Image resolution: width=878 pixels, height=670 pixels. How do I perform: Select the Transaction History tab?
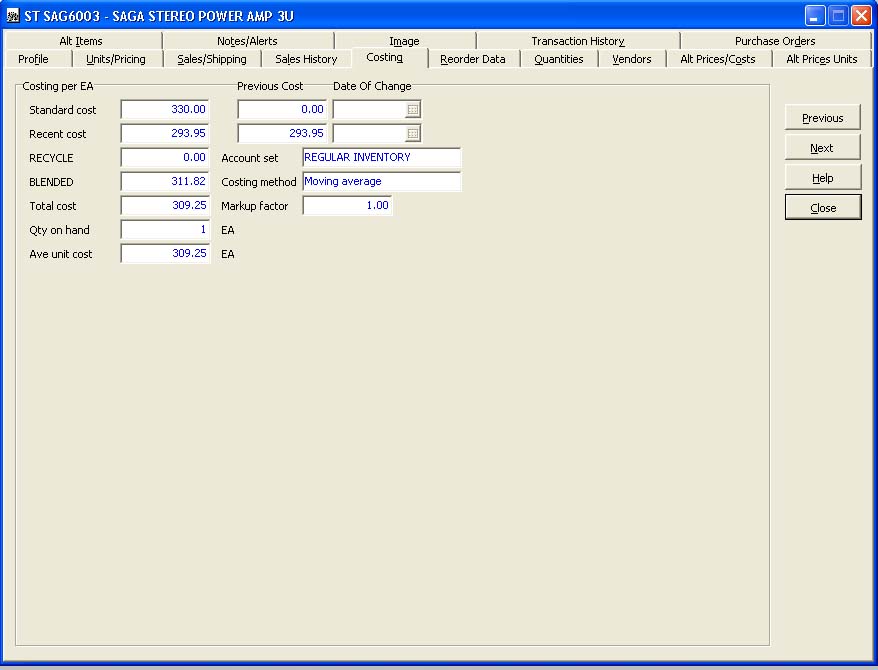coord(577,41)
